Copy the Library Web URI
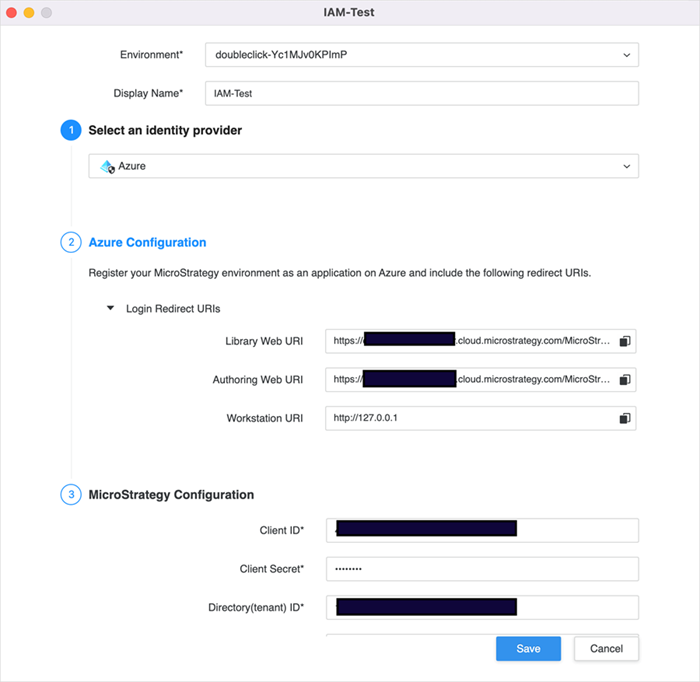This screenshot has width=700, height=682. (x=624, y=342)
